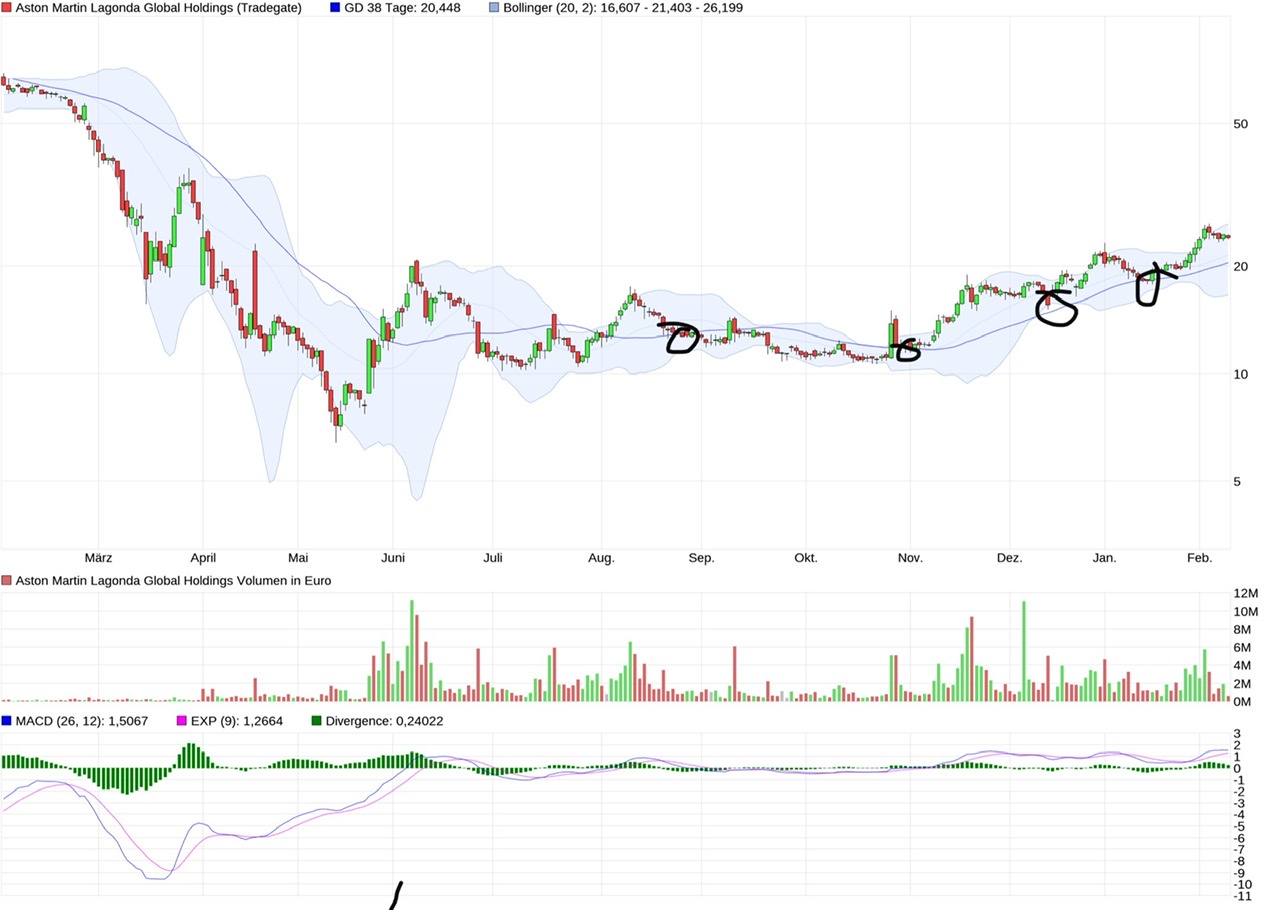Click the price axis value 20
This screenshot has width=1280, height=910.
click(1241, 266)
